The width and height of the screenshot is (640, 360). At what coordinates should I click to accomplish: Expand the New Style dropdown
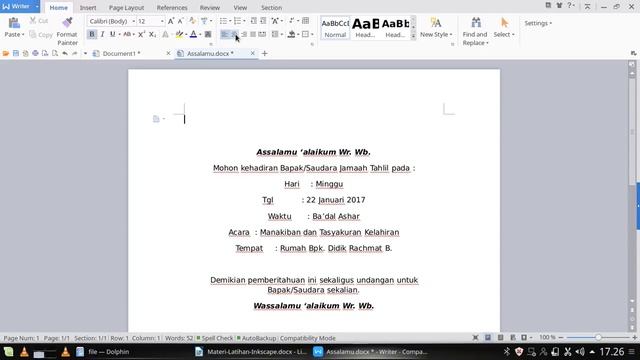451,35
